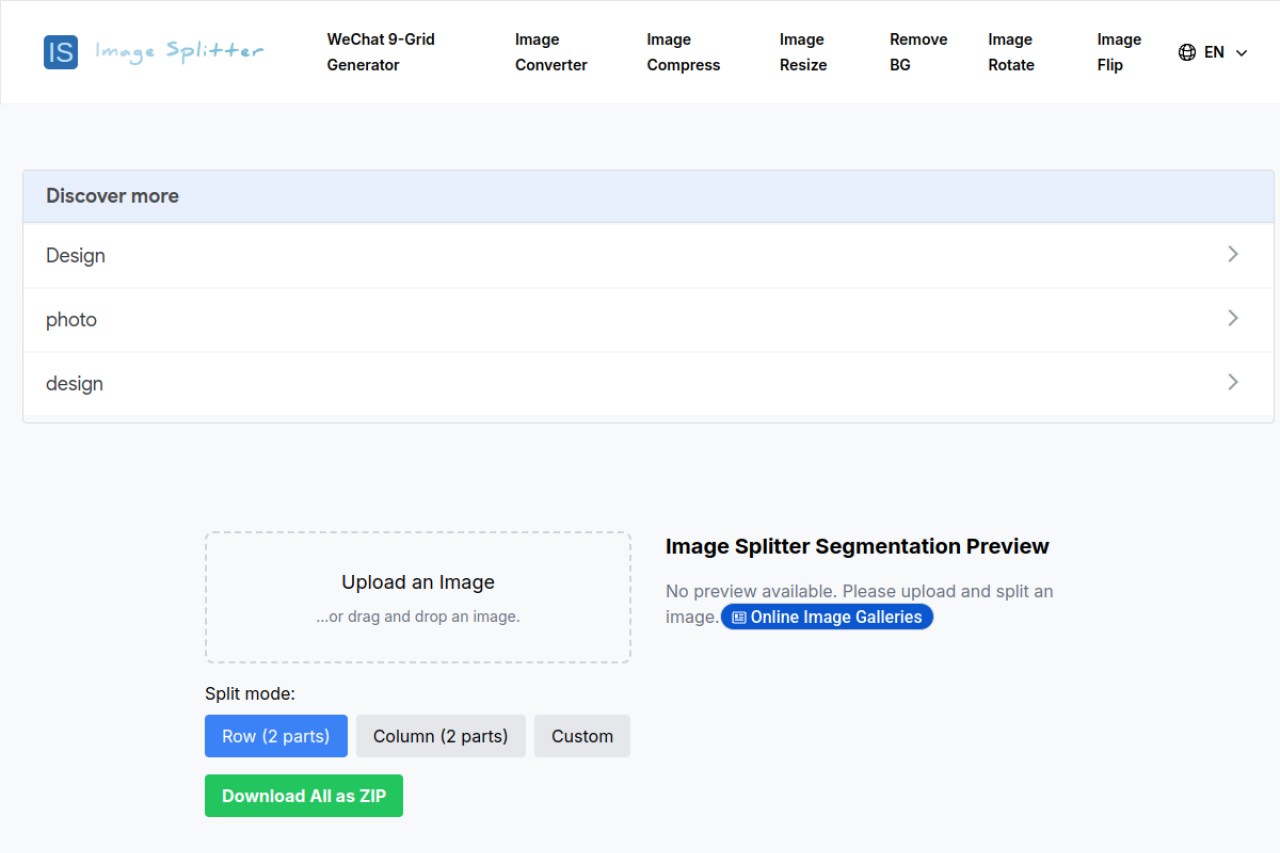Click the "No preview available" message text
The image size is (1280, 853).
tap(859, 604)
